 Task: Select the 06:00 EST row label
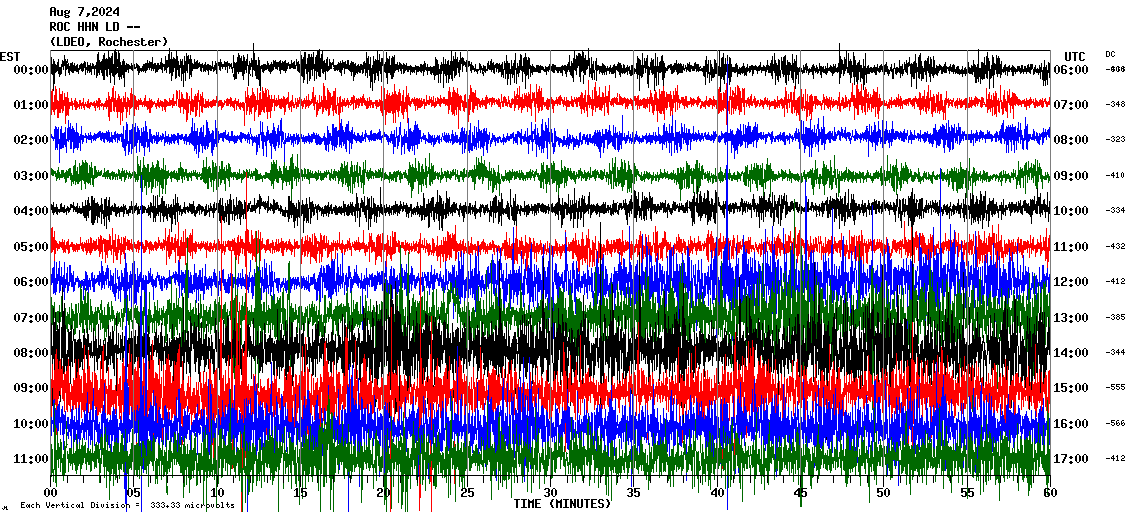click(32, 282)
